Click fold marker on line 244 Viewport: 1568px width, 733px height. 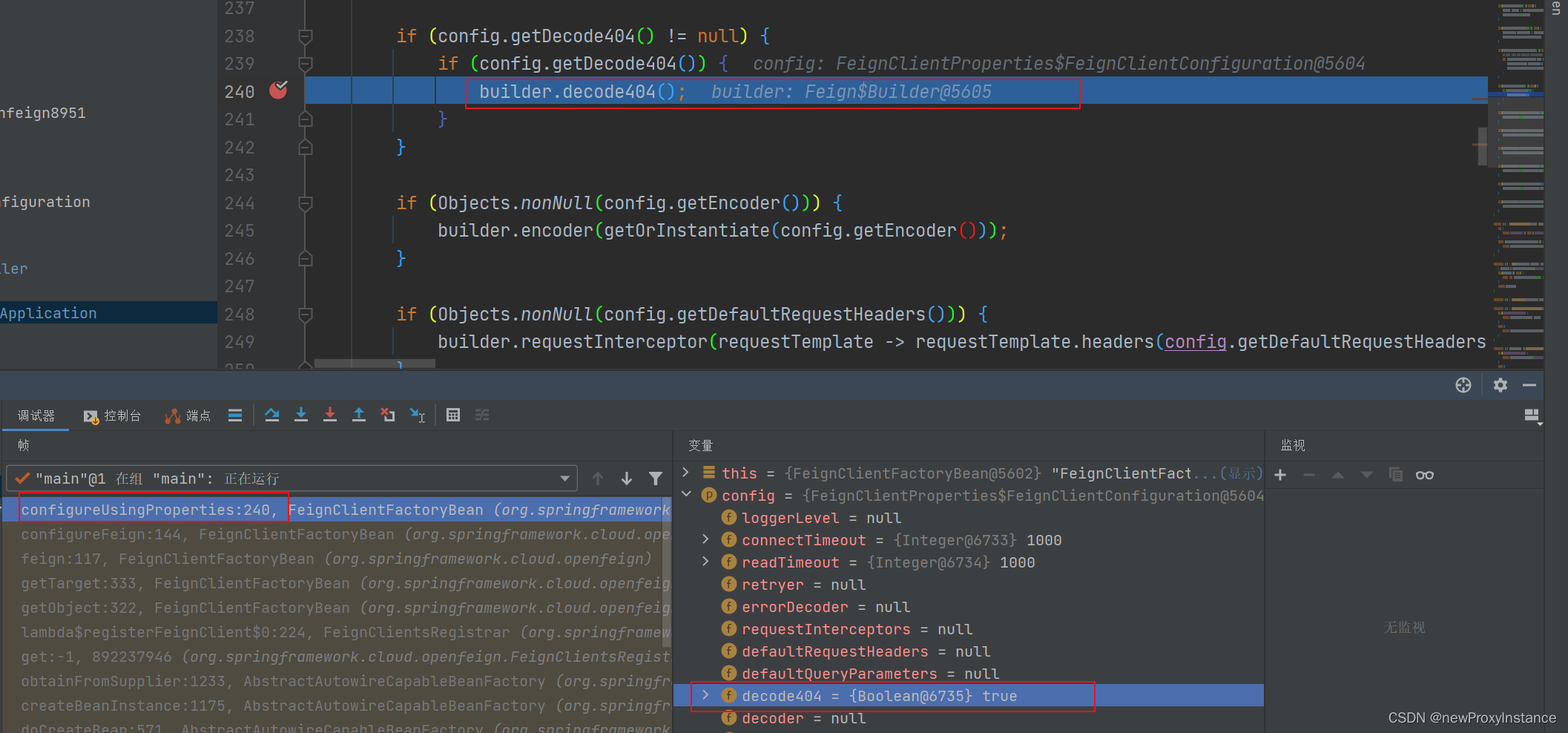305,203
